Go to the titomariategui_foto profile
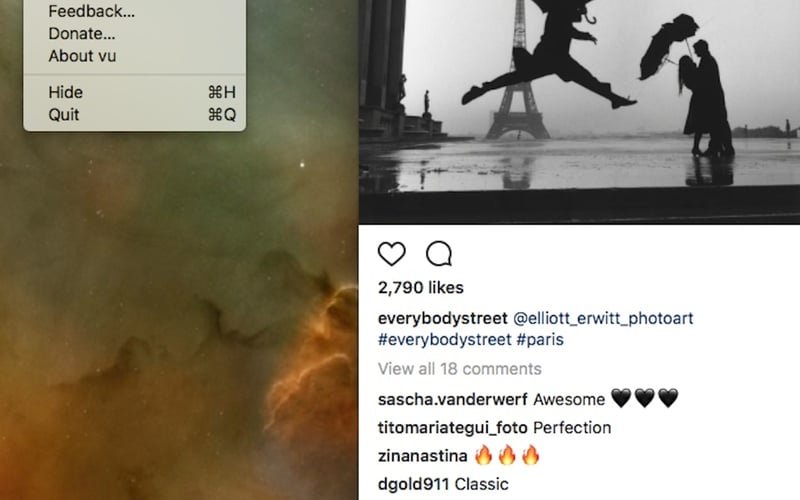 coord(453,428)
